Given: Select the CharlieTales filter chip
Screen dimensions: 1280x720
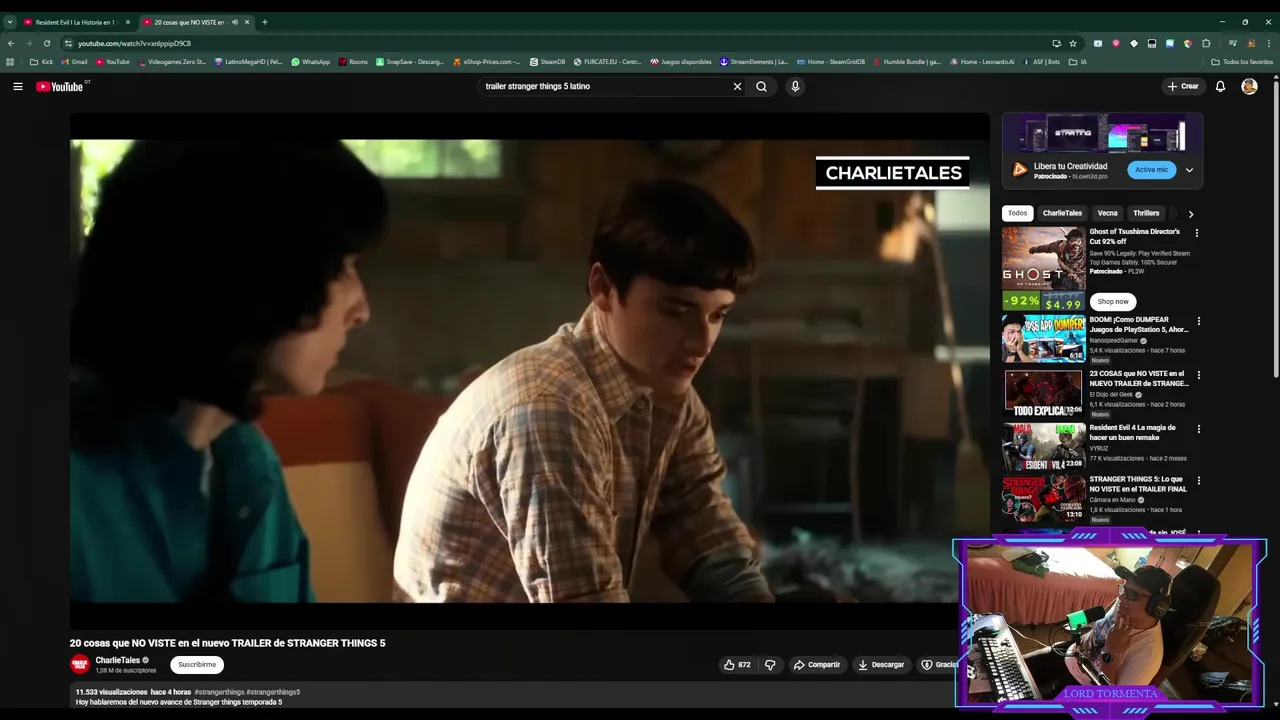Looking at the screenshot, I should (1062, 213).
